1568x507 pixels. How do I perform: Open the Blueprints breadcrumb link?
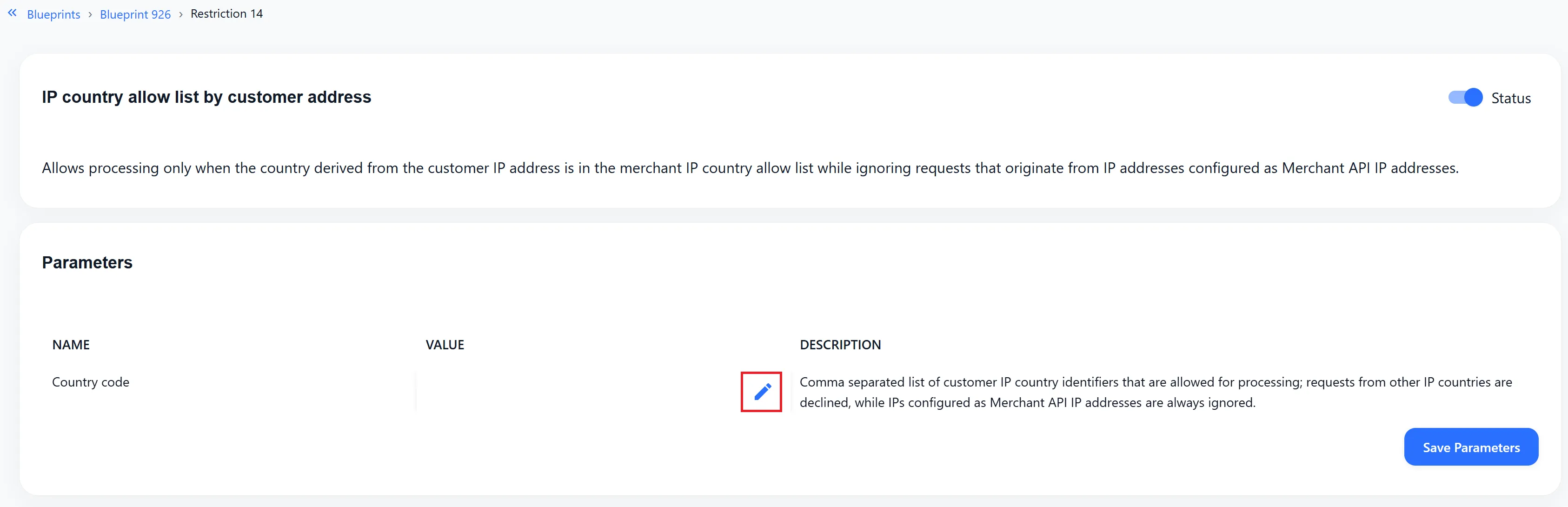[53, 14]
